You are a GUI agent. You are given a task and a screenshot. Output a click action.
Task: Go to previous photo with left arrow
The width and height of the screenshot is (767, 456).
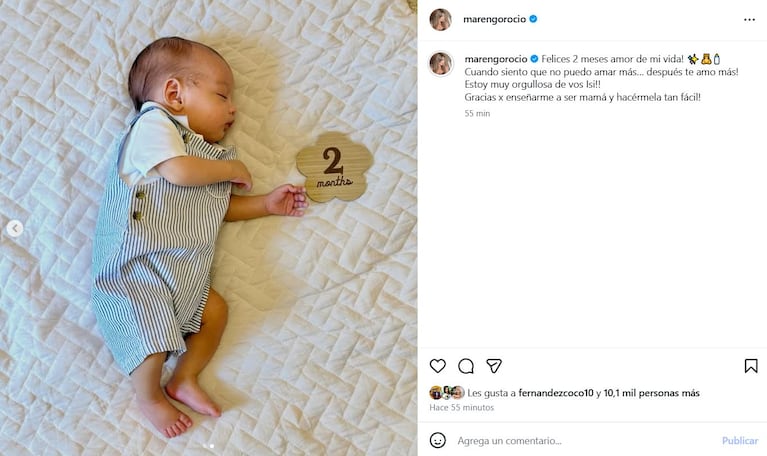click(x=15, y=228)
